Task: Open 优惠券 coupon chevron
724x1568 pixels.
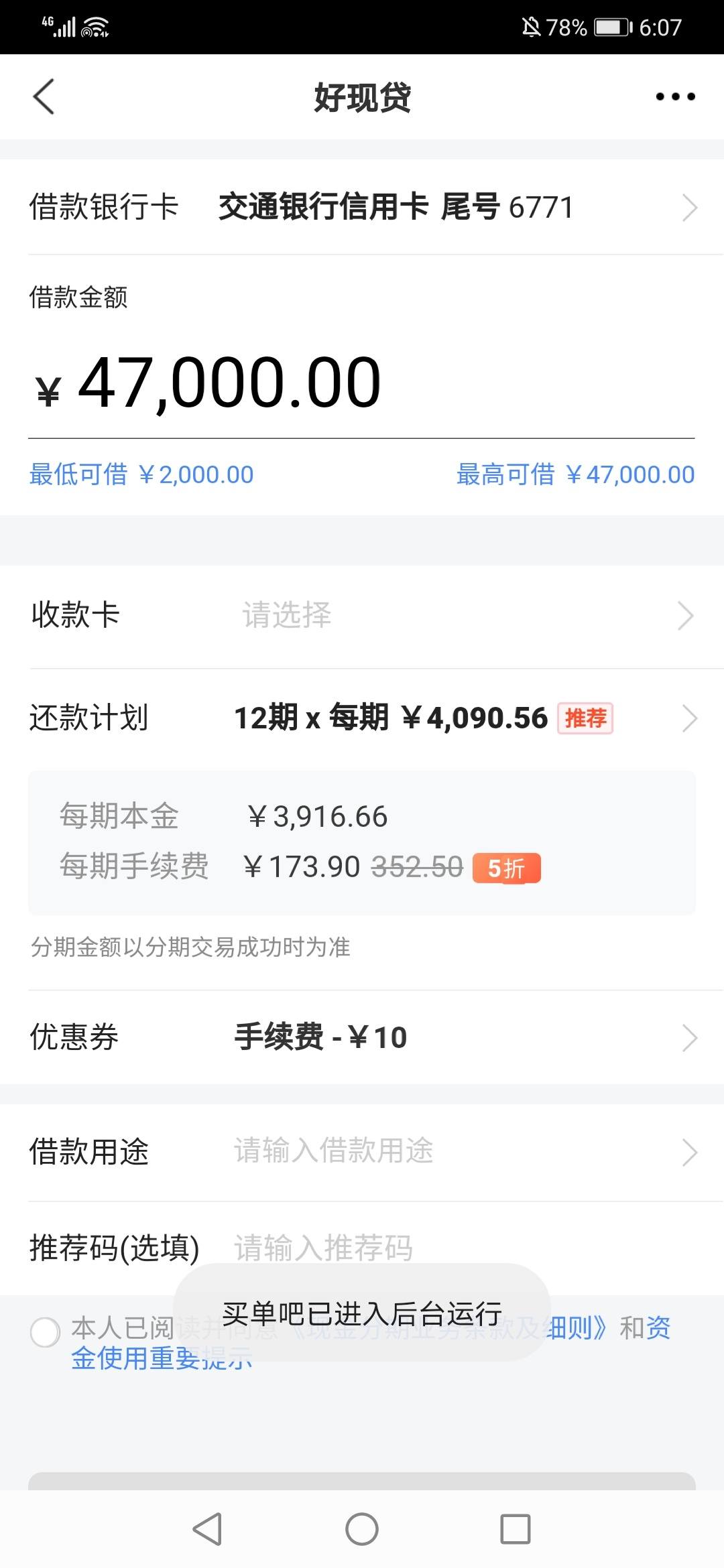Action: 689,1037
